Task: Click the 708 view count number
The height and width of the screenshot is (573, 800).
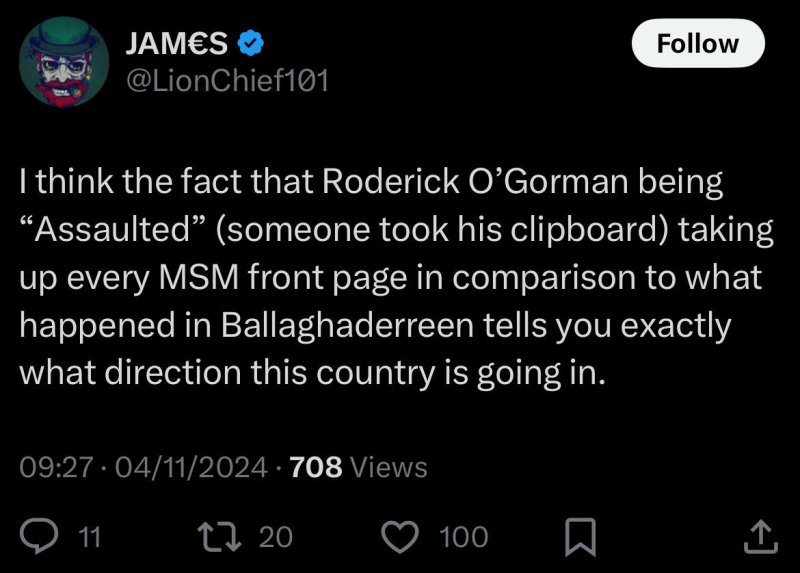Action: point(315,466)
